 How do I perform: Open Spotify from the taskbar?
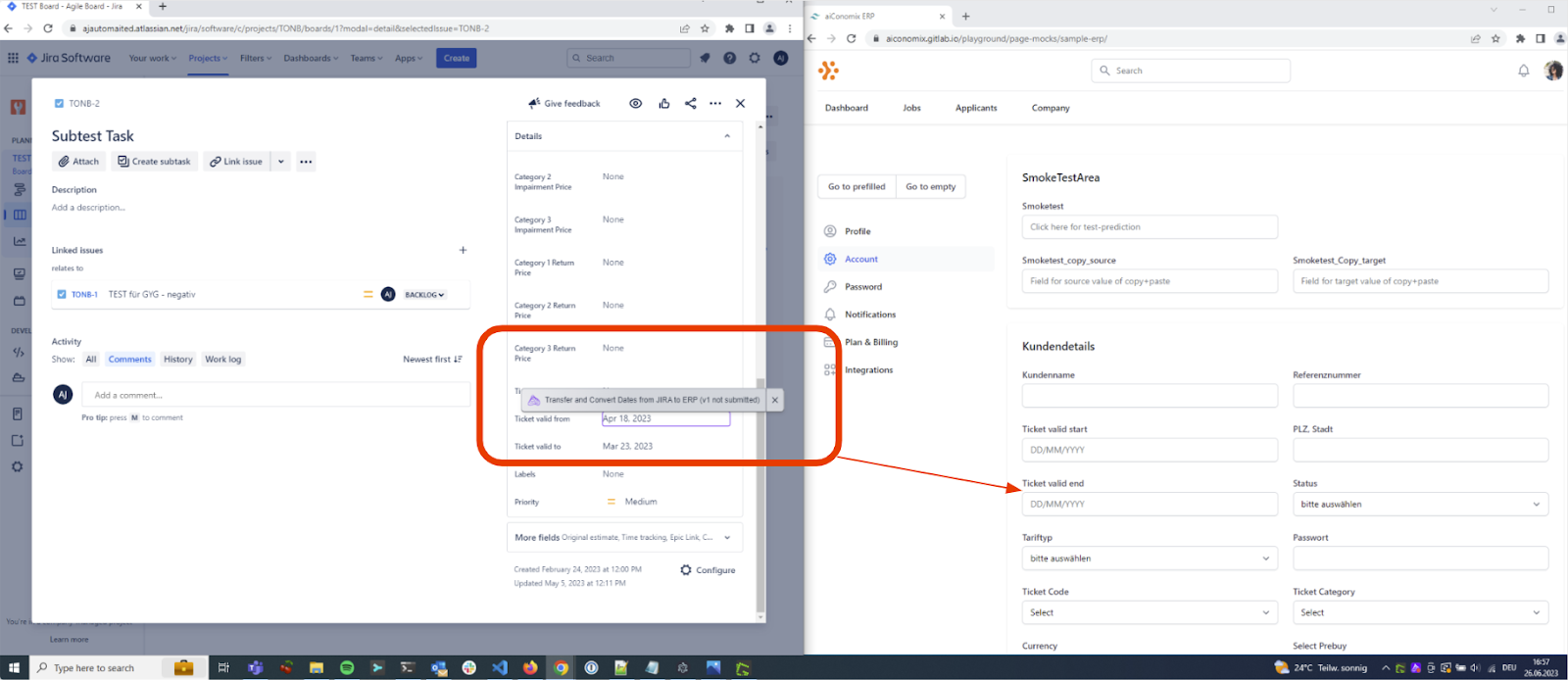[347, 668]
